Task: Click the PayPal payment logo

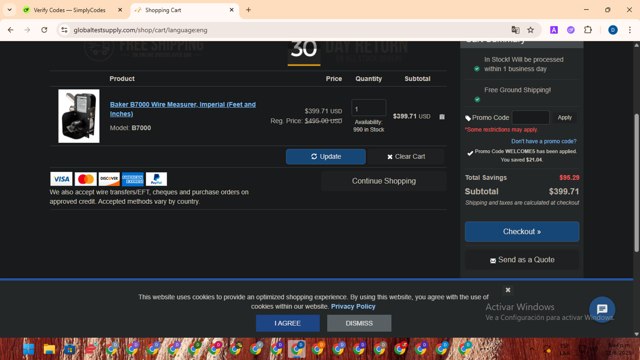Action: pyautogui.click(x=156, y=179)
